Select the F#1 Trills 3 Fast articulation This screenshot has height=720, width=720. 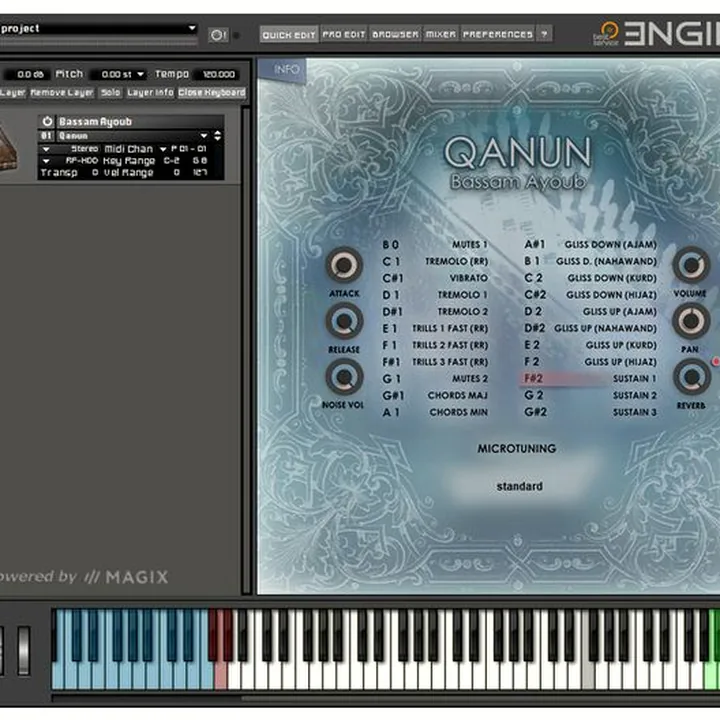(435, 362)
